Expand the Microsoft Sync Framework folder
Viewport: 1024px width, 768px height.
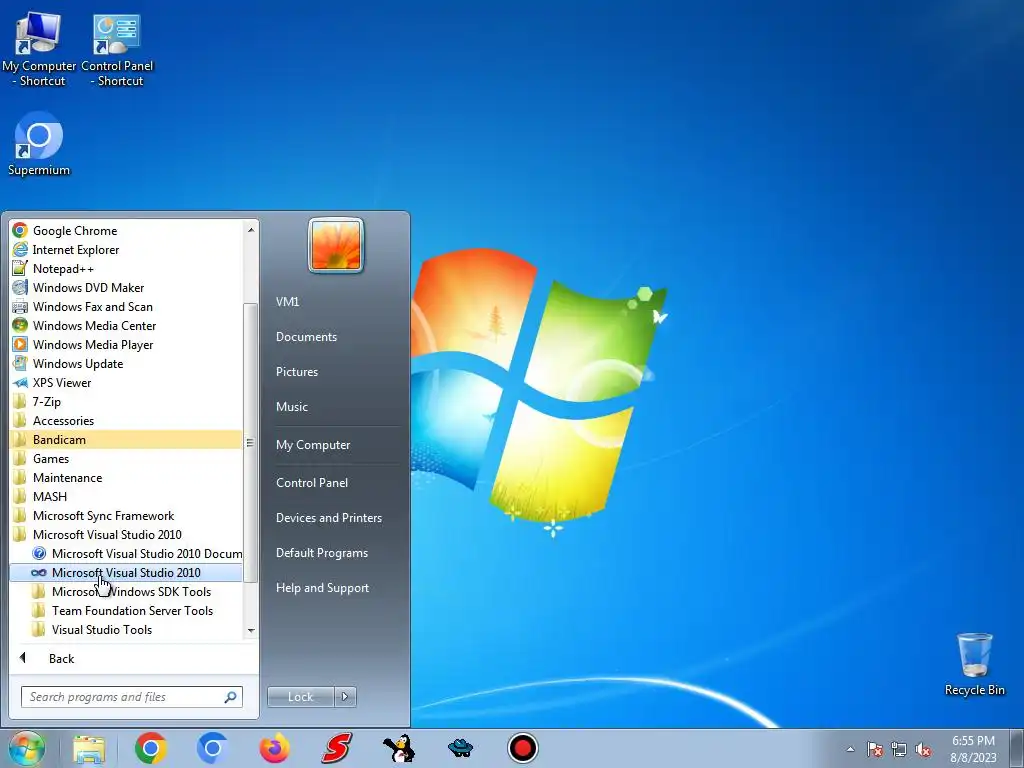pos(103,516)
